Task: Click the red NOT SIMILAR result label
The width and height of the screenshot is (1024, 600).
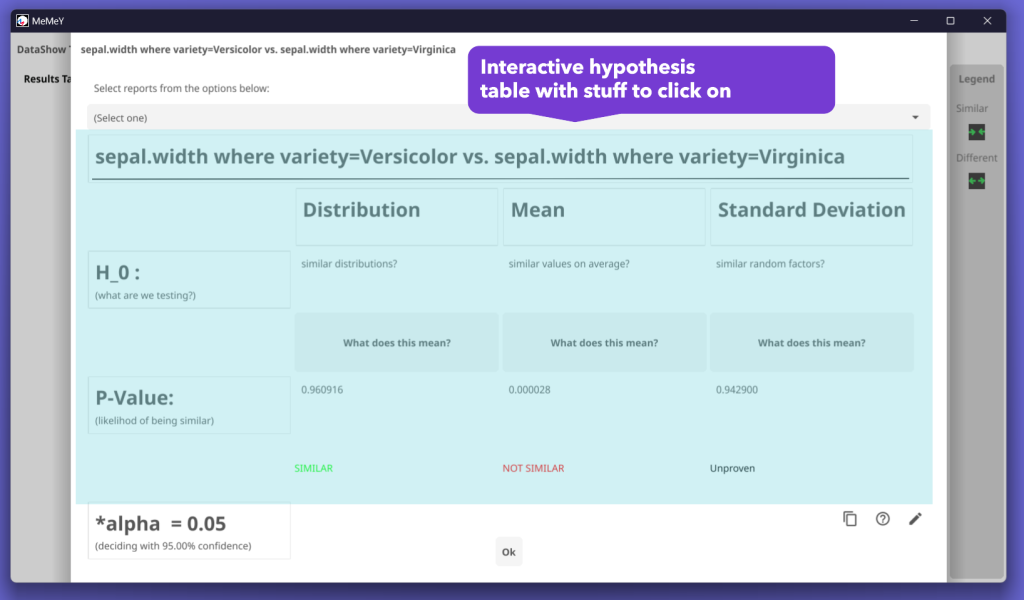Action: pyautogui.click(x=533, y=468)
